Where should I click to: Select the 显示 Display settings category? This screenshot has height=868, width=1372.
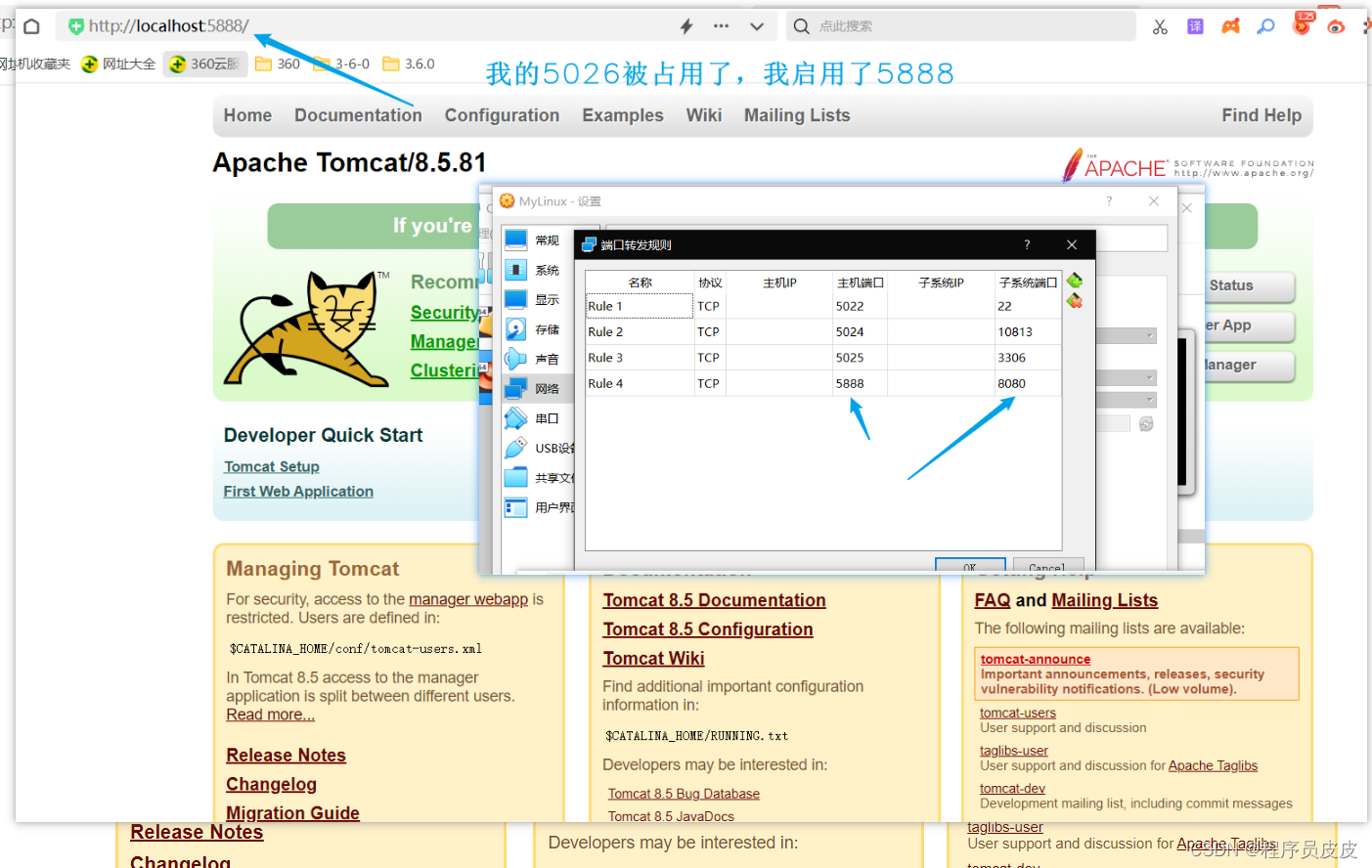pos(535,299)
